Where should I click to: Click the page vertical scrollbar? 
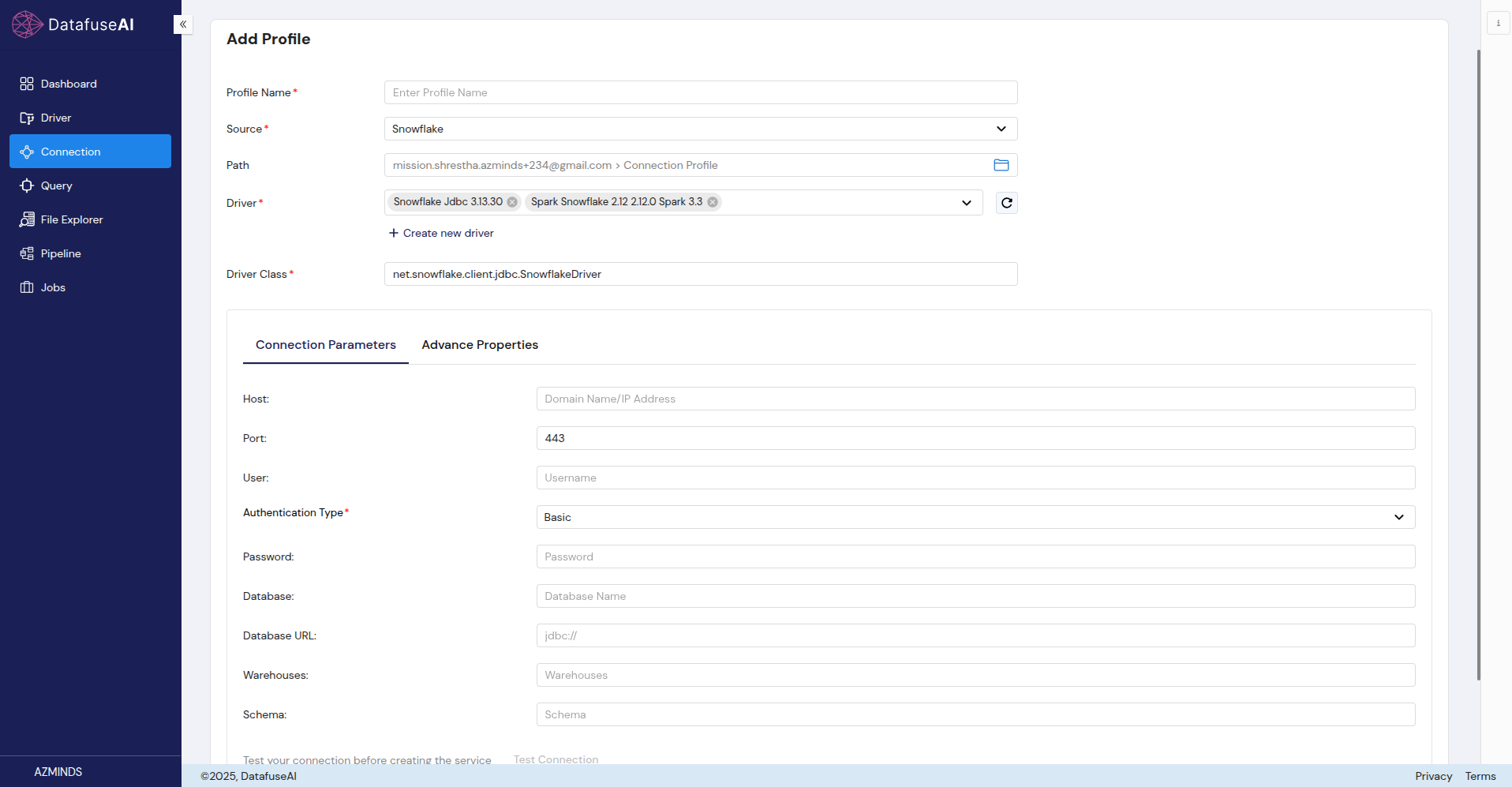coord(1478,363)
